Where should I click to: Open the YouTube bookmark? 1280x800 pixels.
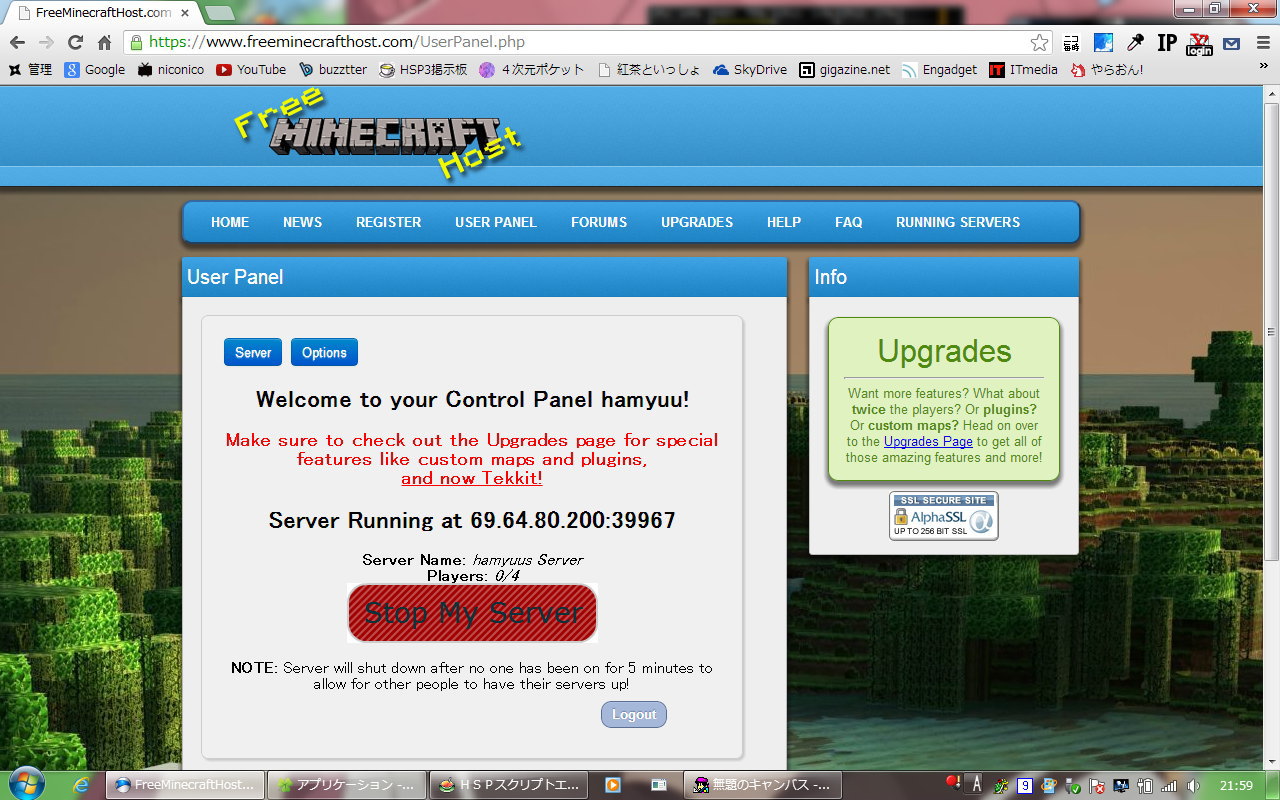251,70
